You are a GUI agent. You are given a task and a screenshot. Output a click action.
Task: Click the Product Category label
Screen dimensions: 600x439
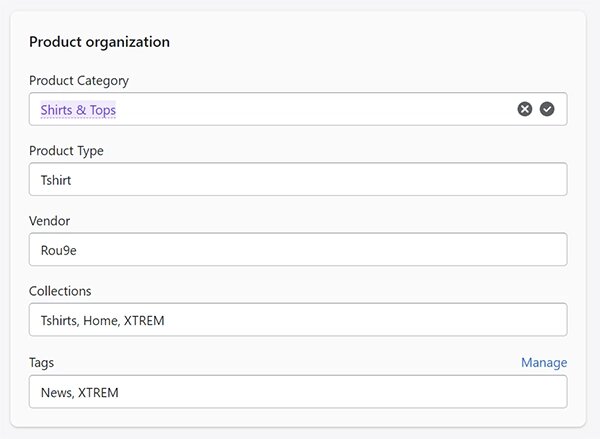coord(79,81)
